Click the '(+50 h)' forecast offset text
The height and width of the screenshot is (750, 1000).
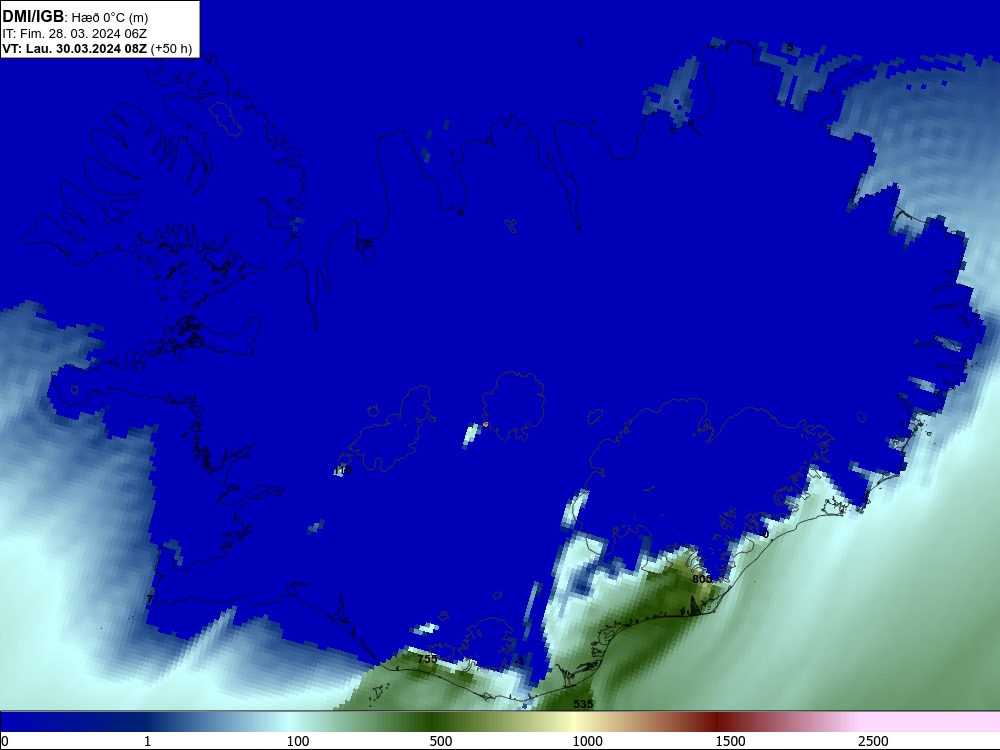point(172,49)
